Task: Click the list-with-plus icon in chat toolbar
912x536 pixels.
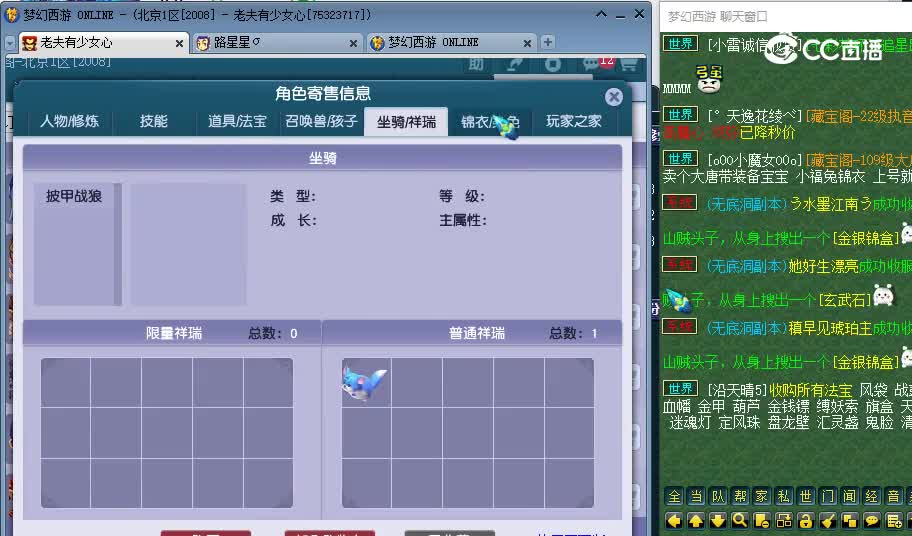Action: [x=894, y=521]
